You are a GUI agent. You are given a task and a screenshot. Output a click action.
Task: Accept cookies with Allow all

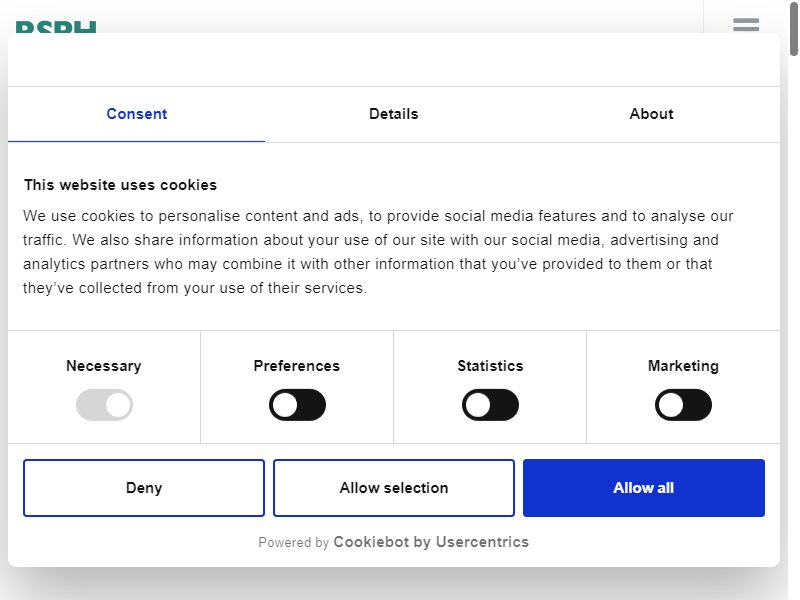(x=643, y=488)
